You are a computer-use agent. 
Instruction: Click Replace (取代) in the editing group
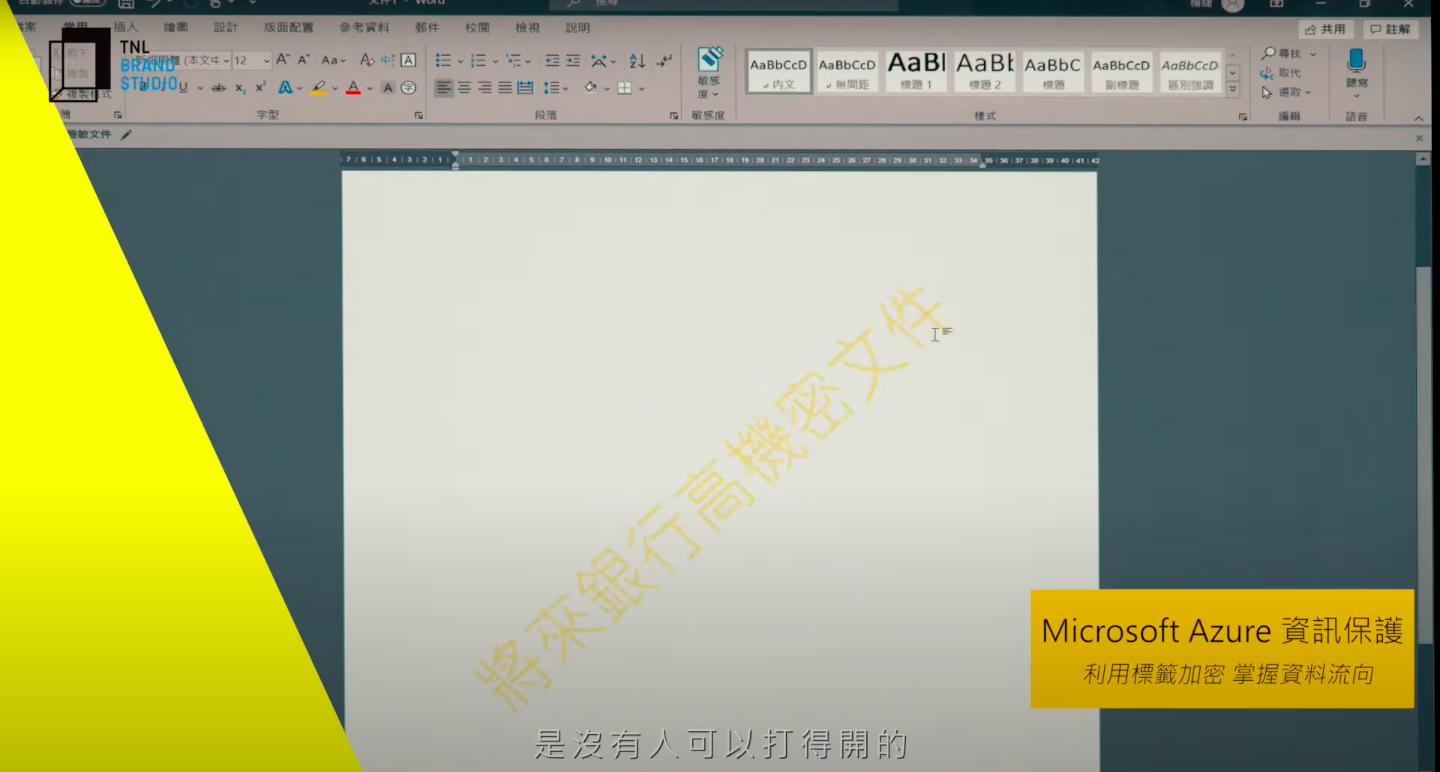coord(1281,73)
